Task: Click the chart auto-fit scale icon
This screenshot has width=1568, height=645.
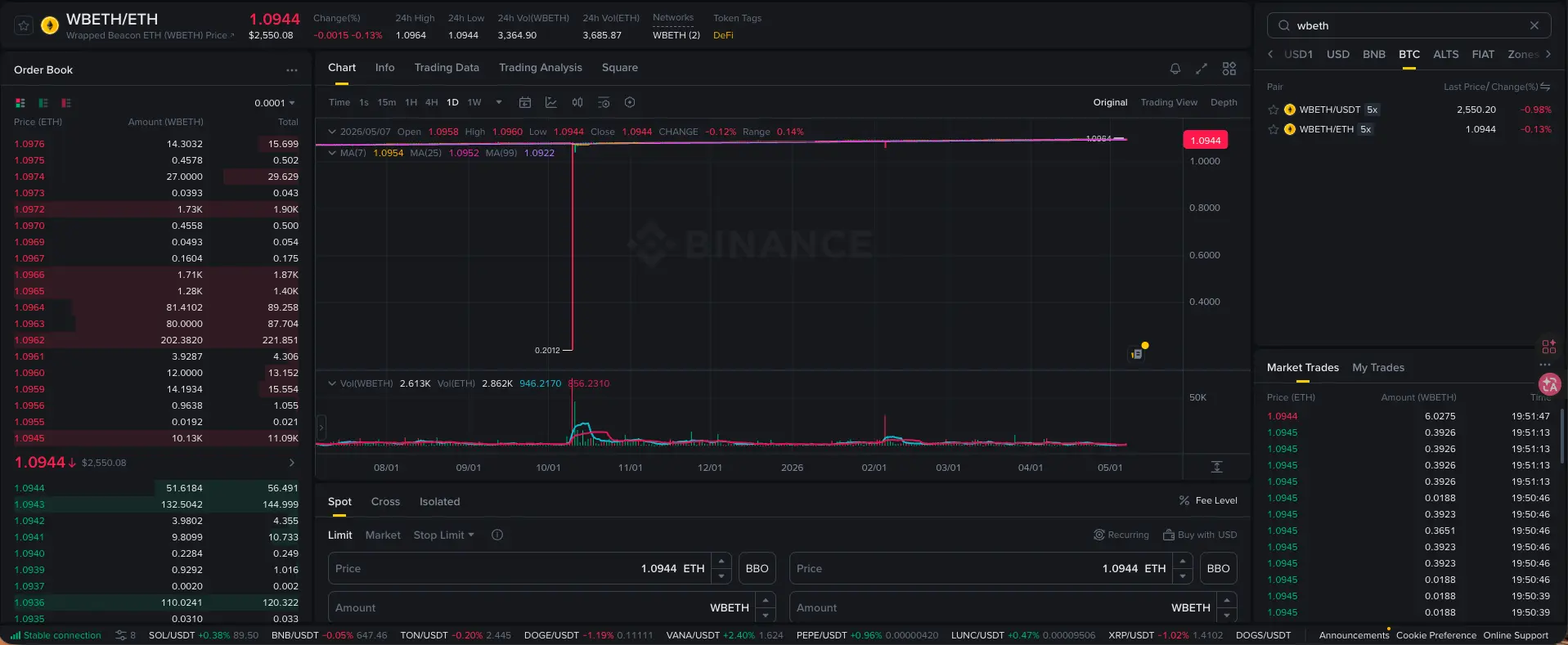Action: point(1217,467)
